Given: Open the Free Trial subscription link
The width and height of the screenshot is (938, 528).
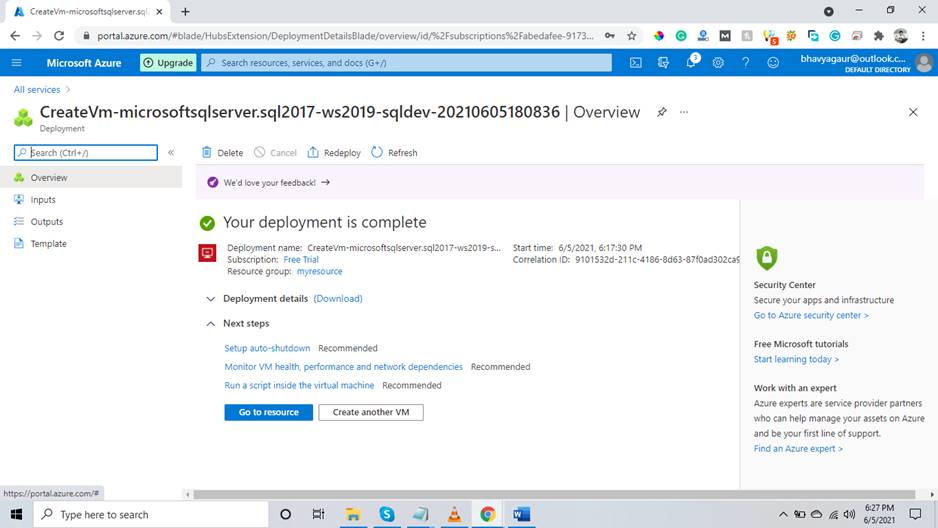Looking at the screenshot, I should [301, 260].
